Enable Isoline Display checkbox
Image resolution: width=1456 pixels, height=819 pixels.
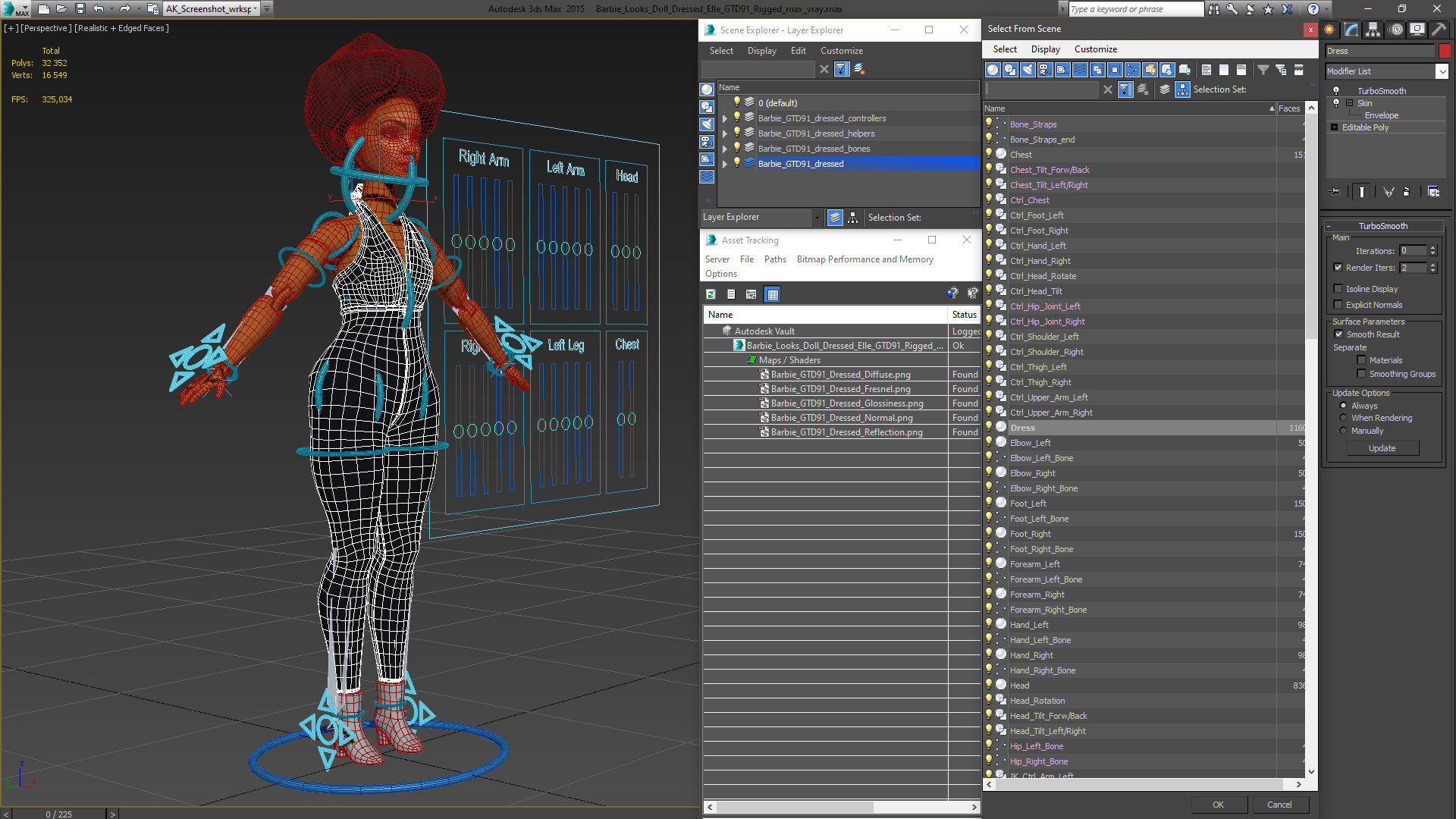pos(1338,289)
